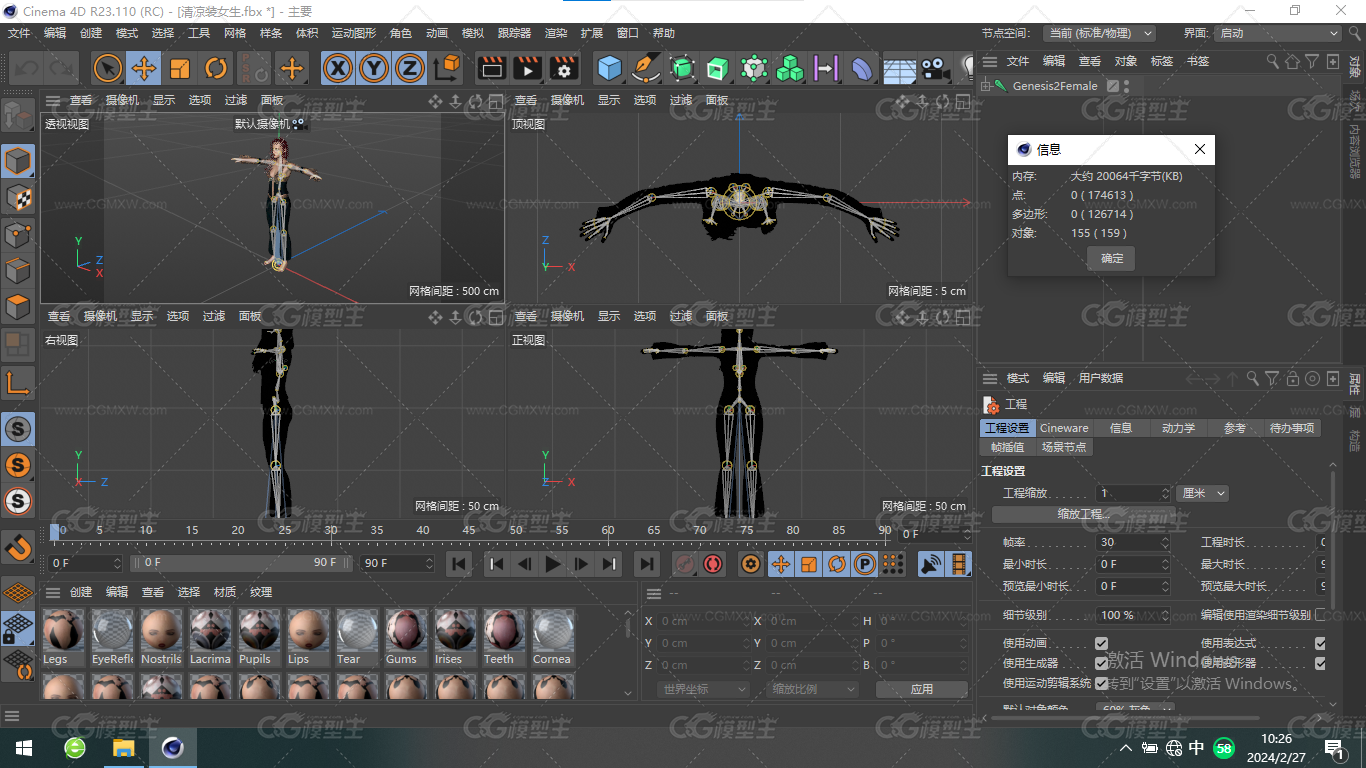Open the MoGraph Cloner icon

[x=790, y=68]
